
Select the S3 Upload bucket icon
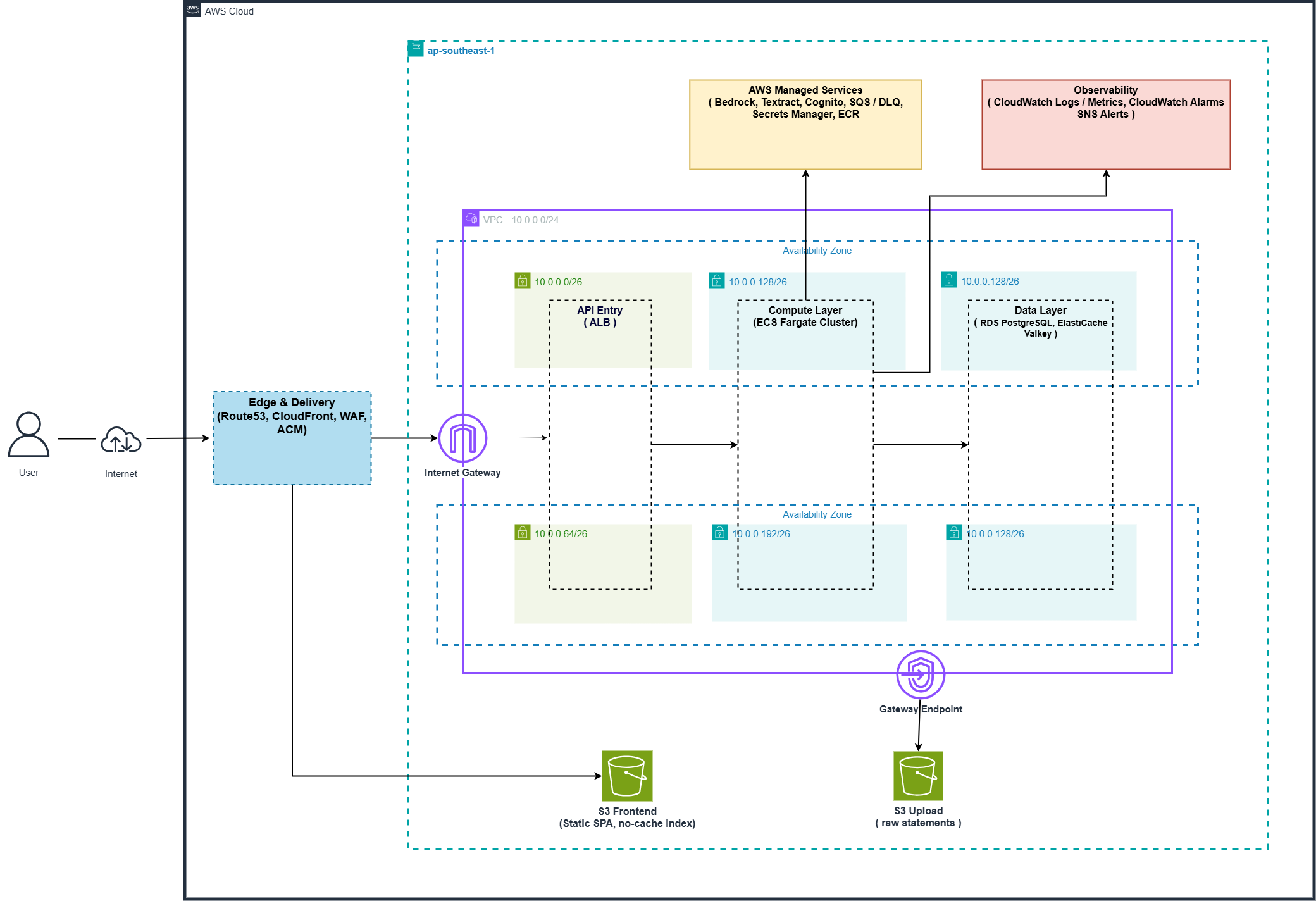(918, 776)
